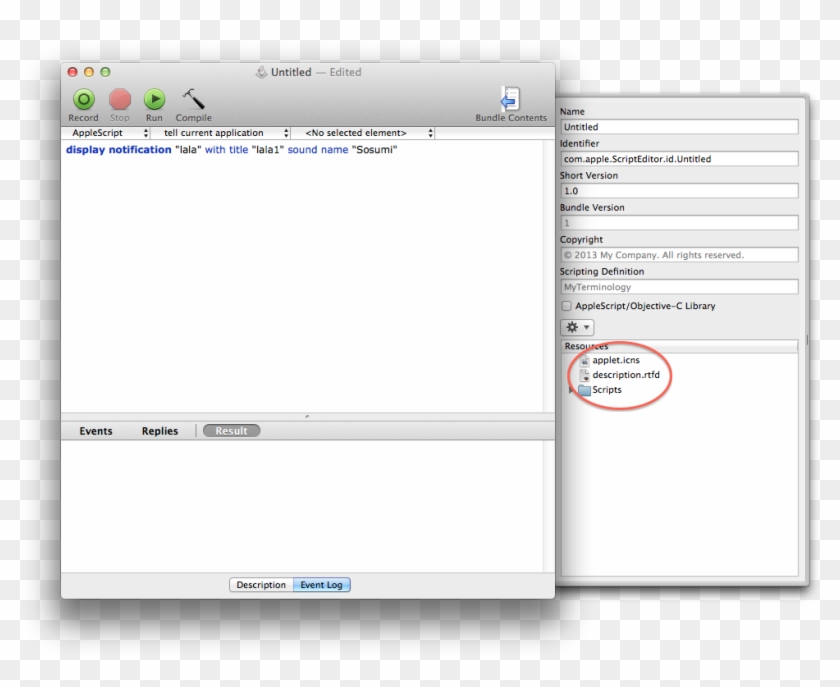Screen dimensions: 840x687
Task: Open the tell current application popup
Action: [220, 133]
